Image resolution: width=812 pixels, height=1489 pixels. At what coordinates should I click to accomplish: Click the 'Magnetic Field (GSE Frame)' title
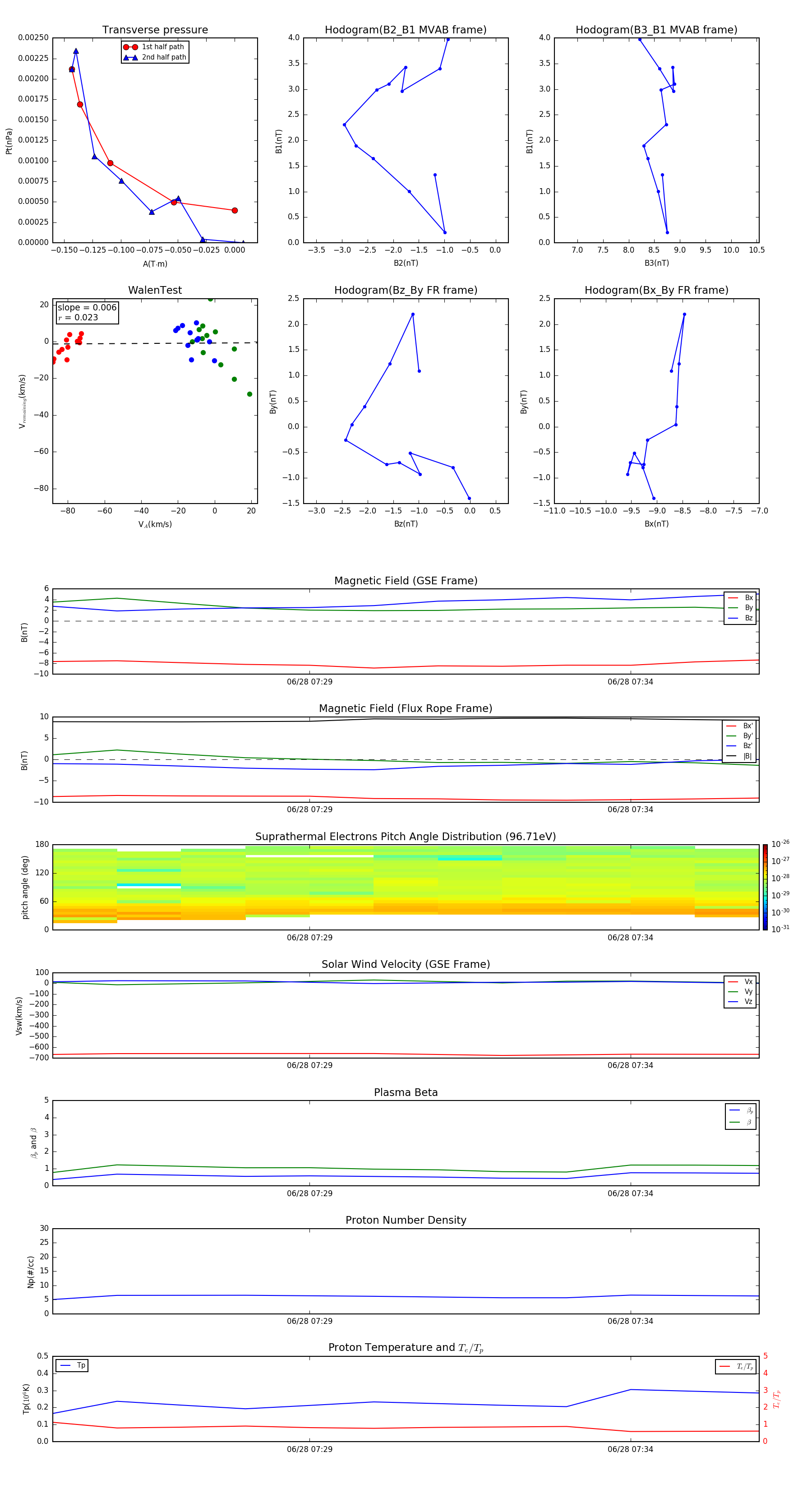406,581
